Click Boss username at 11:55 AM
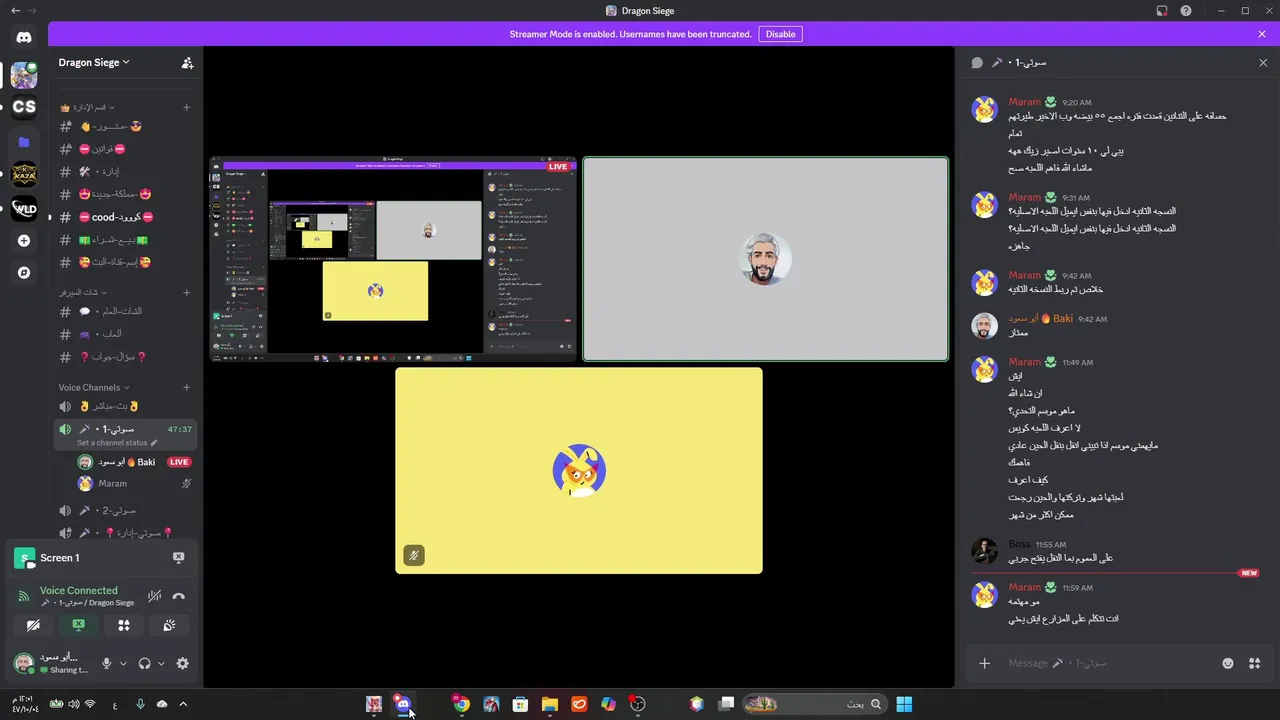 1019,544
